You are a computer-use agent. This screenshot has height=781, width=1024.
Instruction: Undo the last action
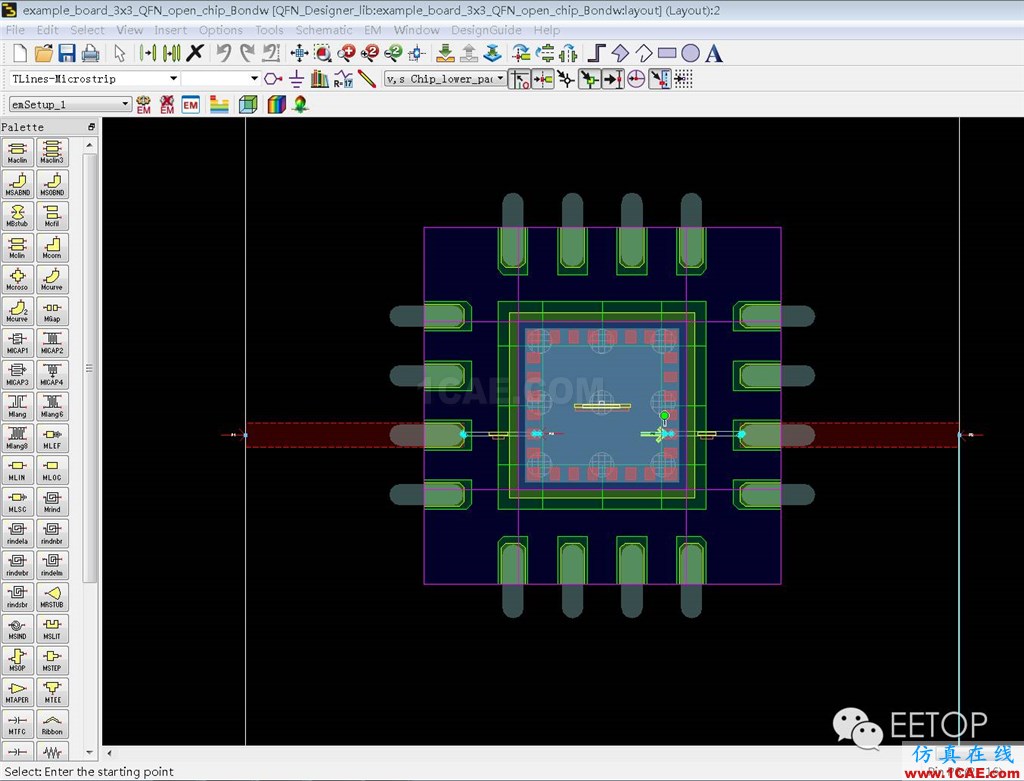tap(224, 53)
